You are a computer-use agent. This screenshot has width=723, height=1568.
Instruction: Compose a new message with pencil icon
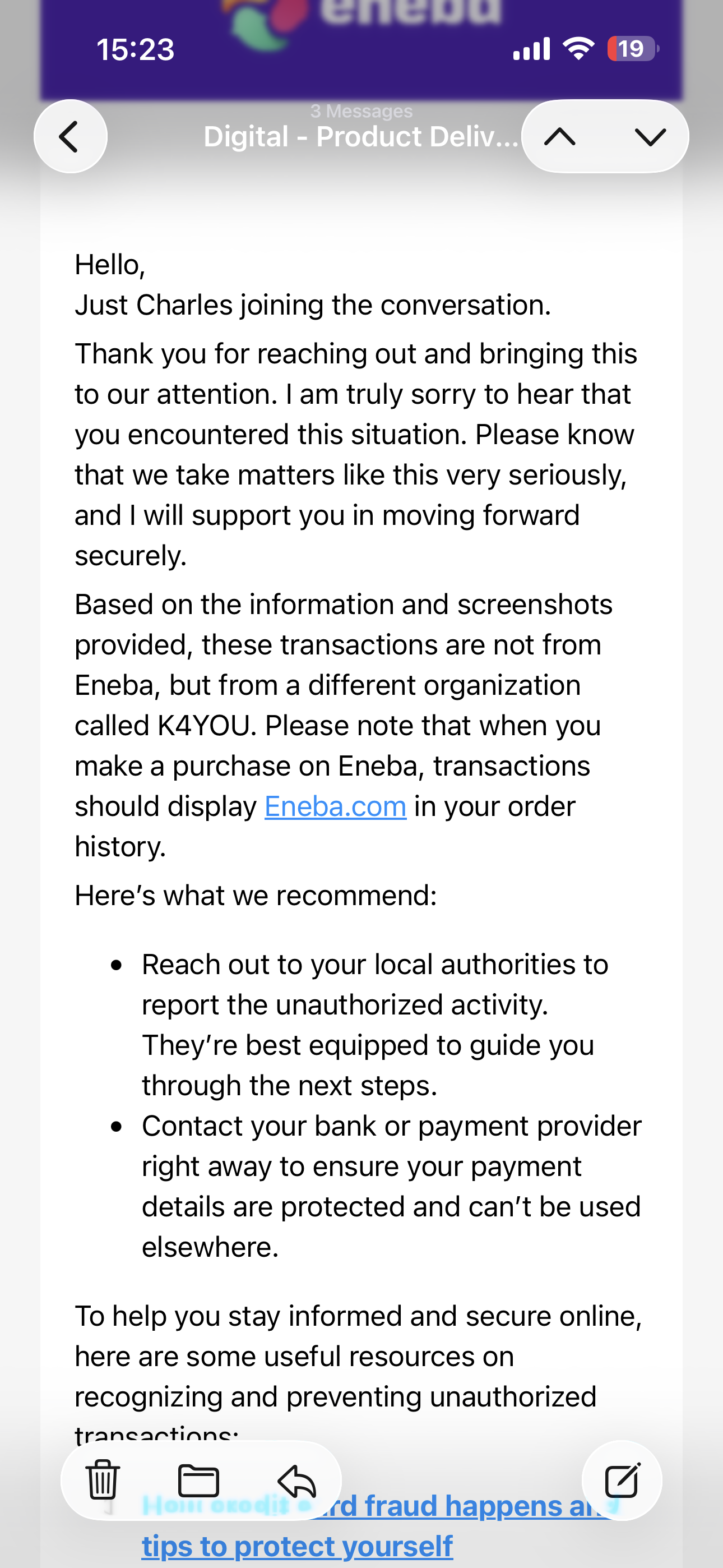tap(622, 1481)
